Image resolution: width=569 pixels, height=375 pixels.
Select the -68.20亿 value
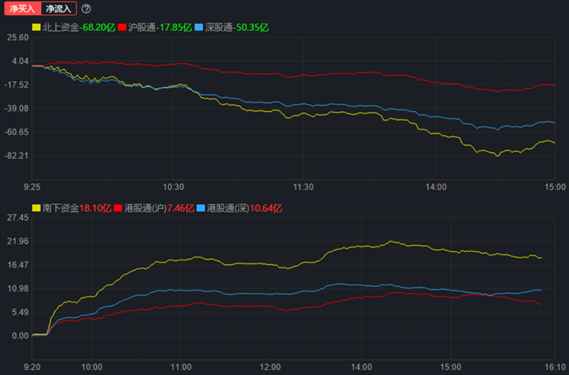tap(97, 27)
